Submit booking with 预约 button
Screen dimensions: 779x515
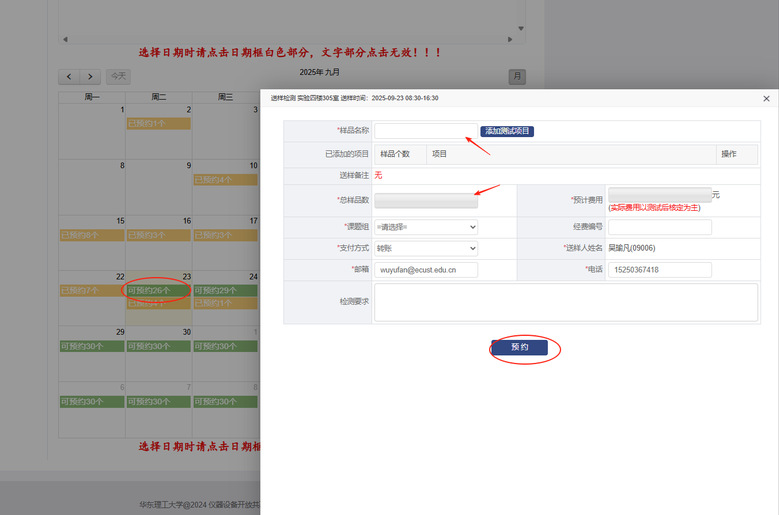519,348
